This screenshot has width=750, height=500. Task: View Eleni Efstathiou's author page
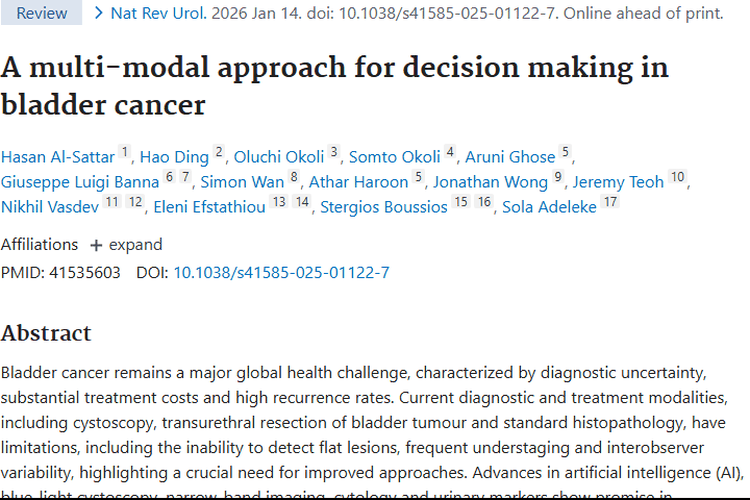[x=209, y=207]
